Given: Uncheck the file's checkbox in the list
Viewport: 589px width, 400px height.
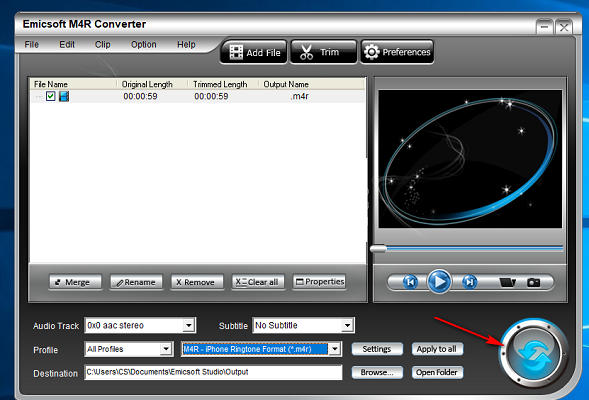Looking at the screenshot, I should pyautogui.click(x=51, y=96).
